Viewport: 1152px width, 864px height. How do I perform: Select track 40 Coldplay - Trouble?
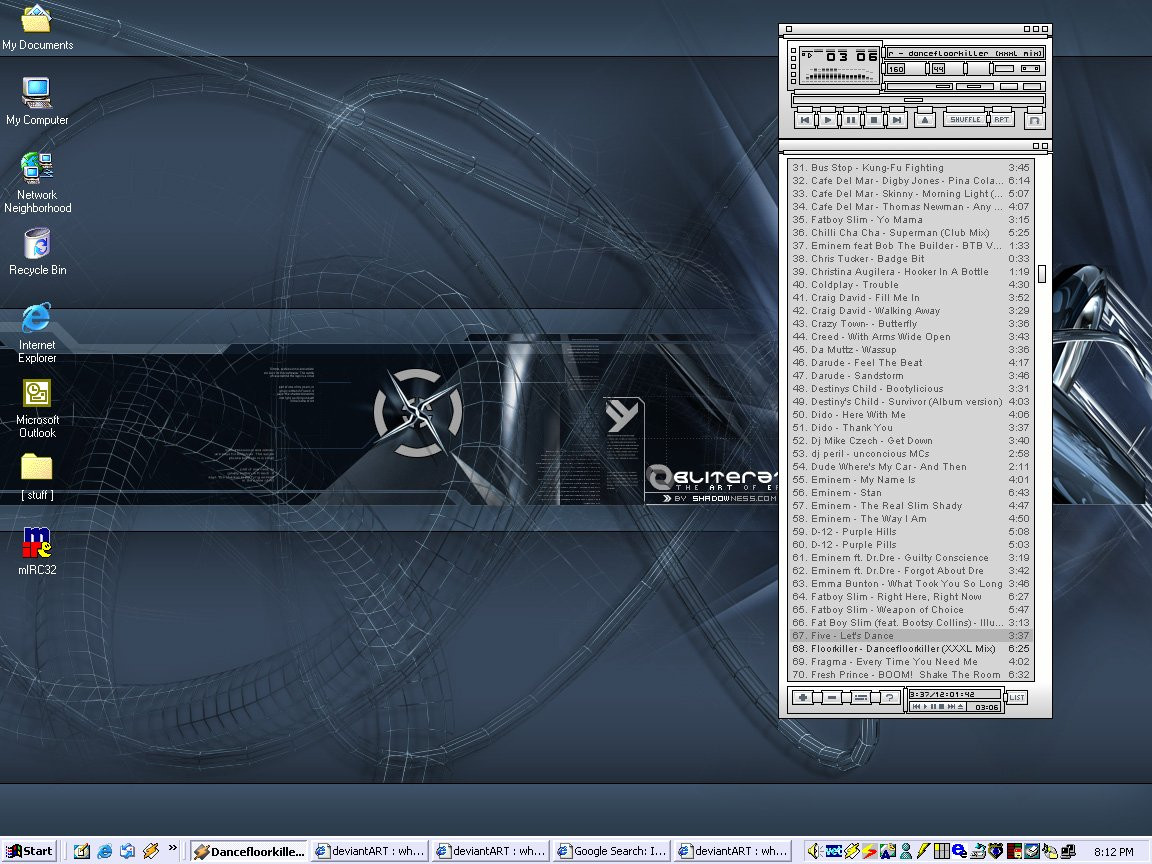(x=910, y=284)
